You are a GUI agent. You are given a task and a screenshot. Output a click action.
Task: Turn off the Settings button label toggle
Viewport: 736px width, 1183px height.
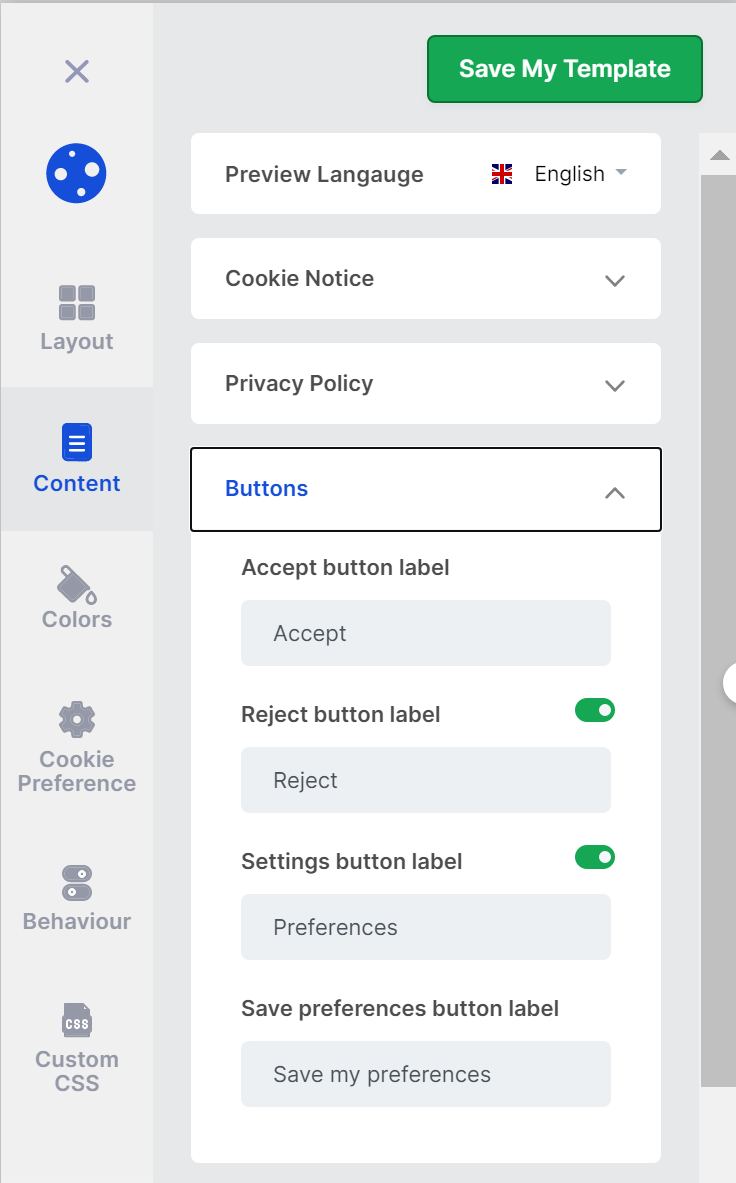pos(594,858)
